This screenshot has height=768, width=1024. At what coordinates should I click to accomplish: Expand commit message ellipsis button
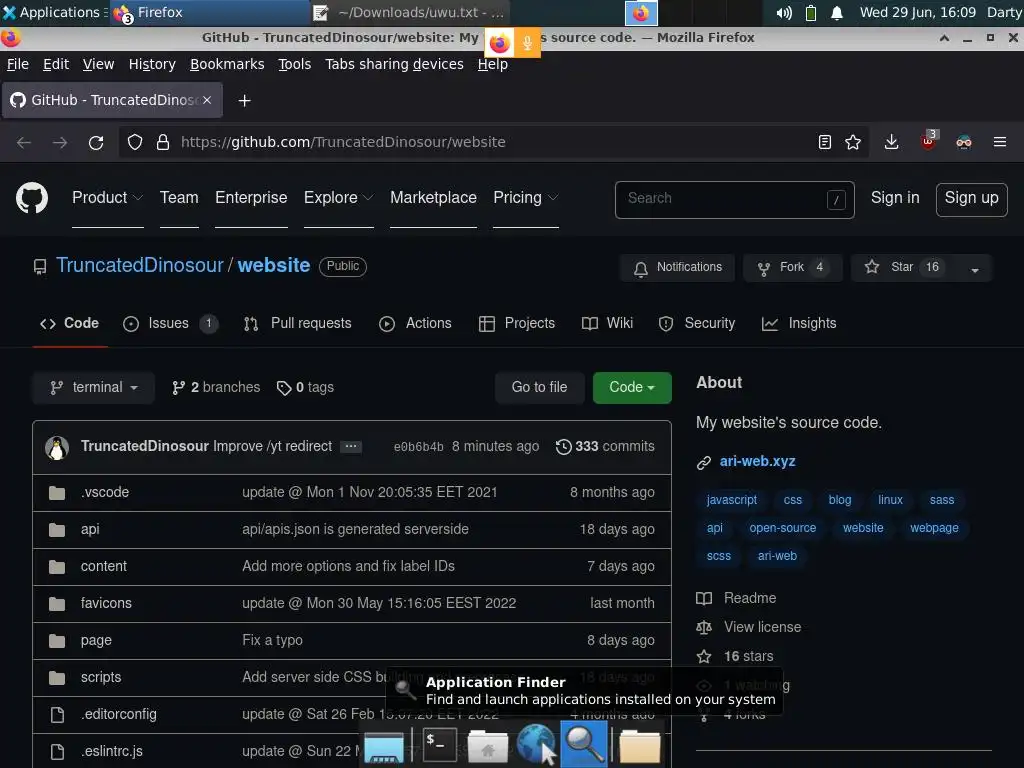(351, 447)
